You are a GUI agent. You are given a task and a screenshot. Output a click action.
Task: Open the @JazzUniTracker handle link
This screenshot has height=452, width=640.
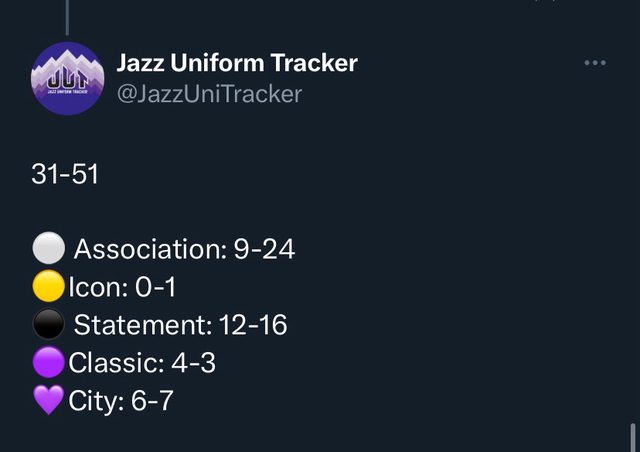pyautogui.click(x=209, y=94)
